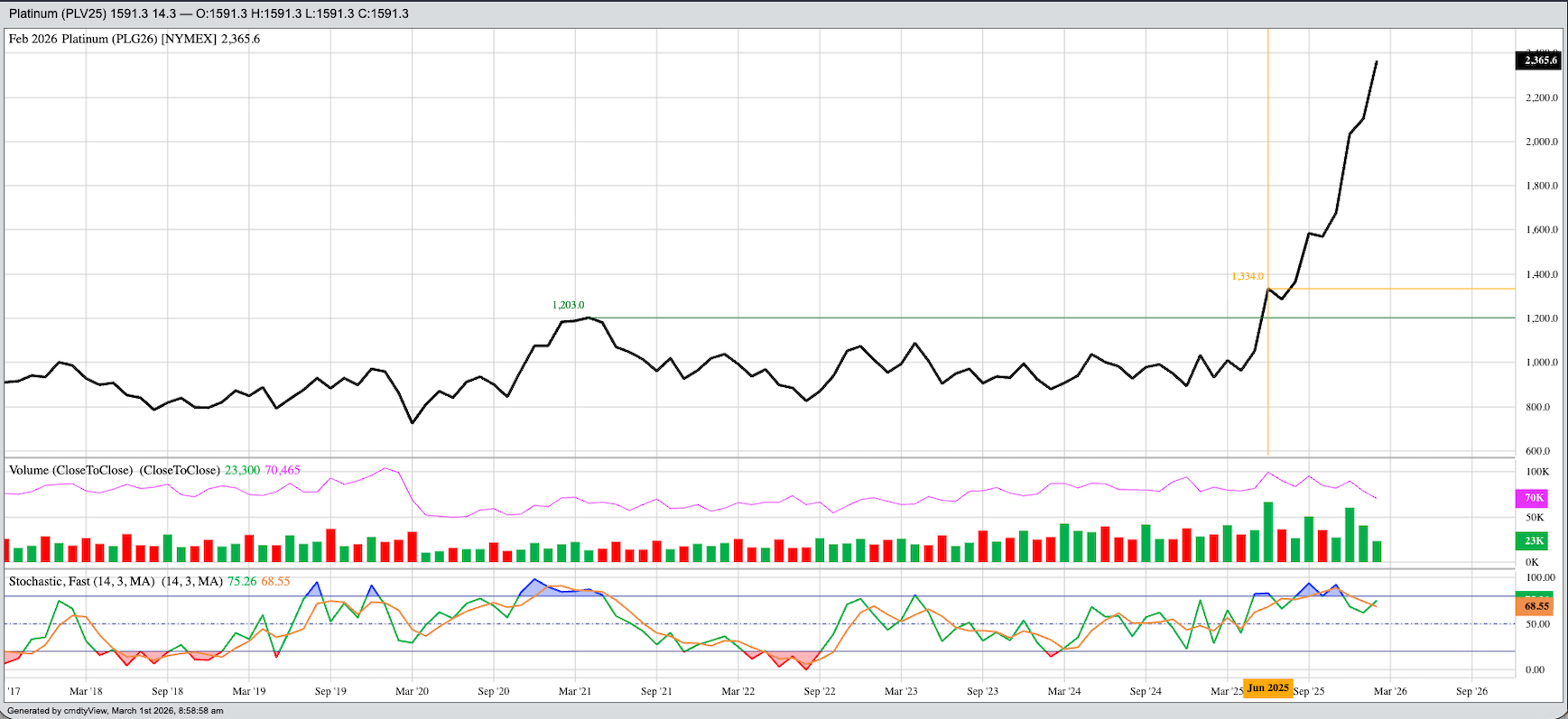Click the 600.0 price axis label
Image resolution: width=1568 pixels, height=719 pixels.
pos(1537,451)
